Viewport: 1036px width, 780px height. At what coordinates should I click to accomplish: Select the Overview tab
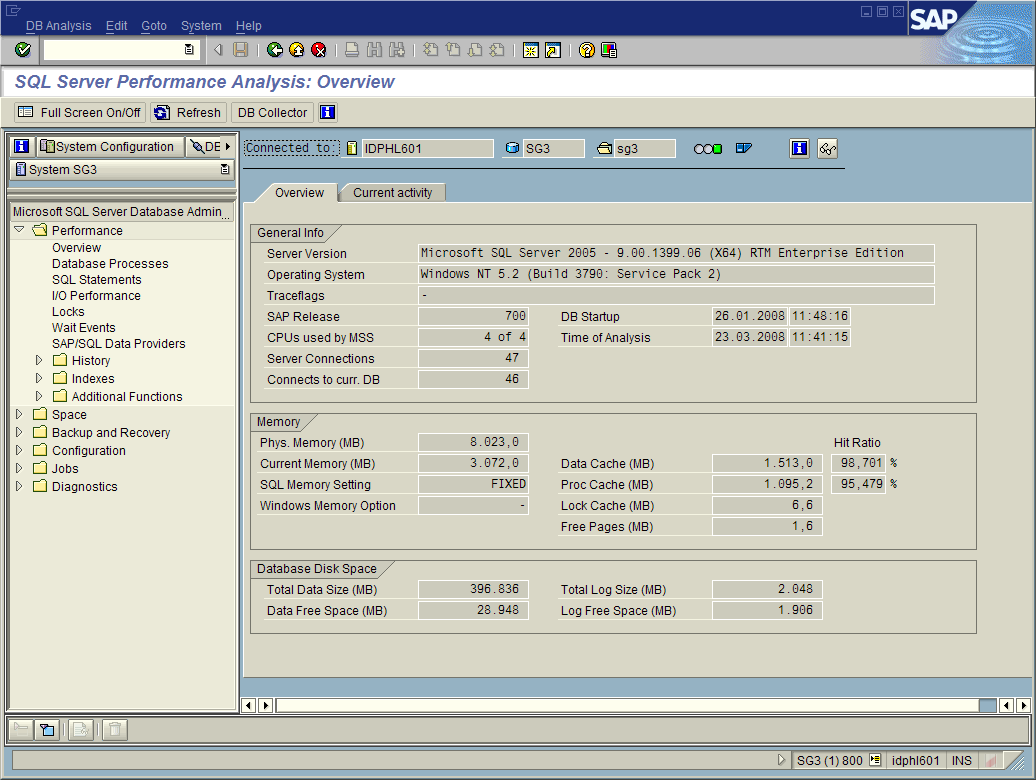[x=299, y=192]
